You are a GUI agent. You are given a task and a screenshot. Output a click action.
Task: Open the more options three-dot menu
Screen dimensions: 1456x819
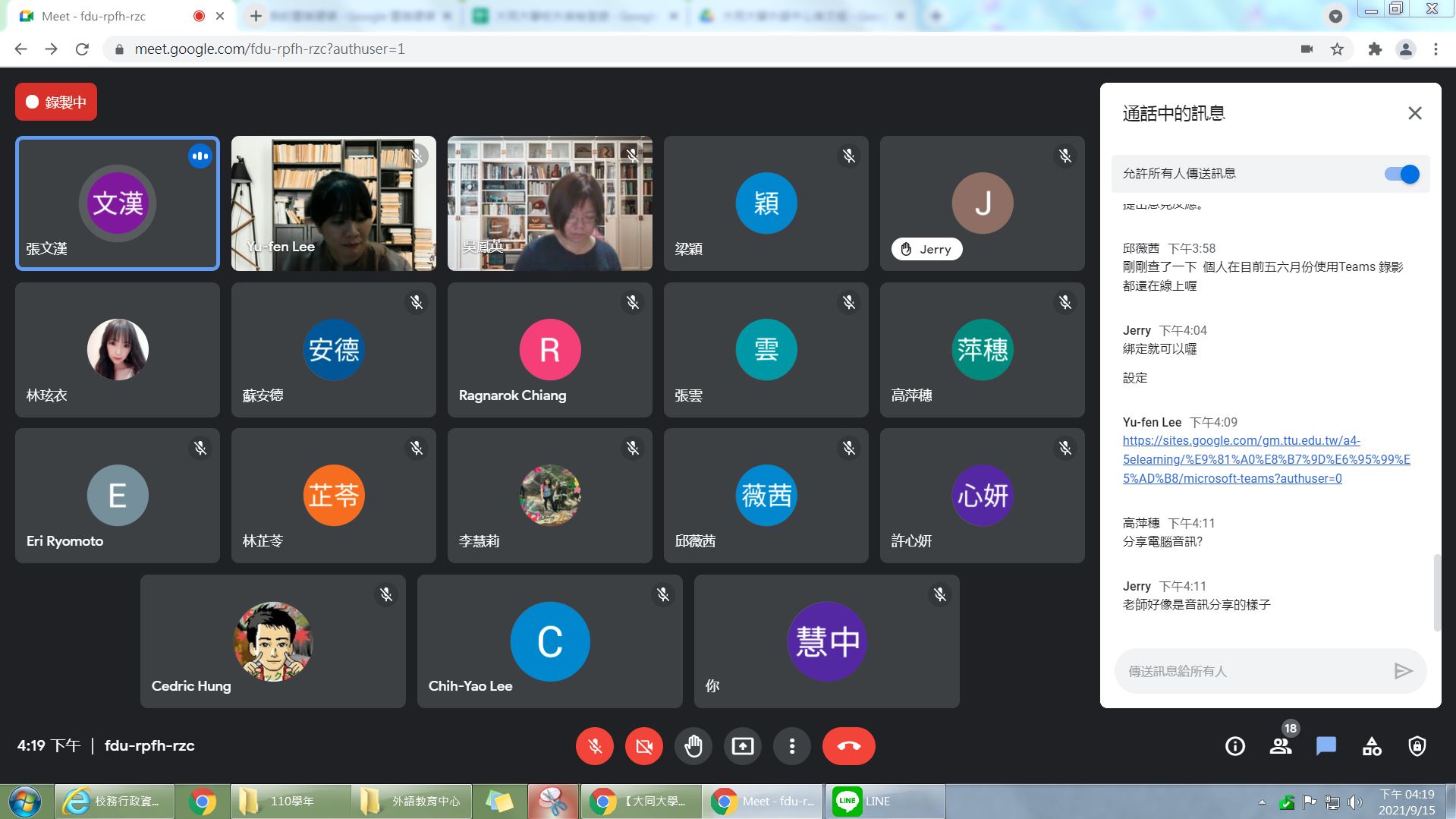791,746
